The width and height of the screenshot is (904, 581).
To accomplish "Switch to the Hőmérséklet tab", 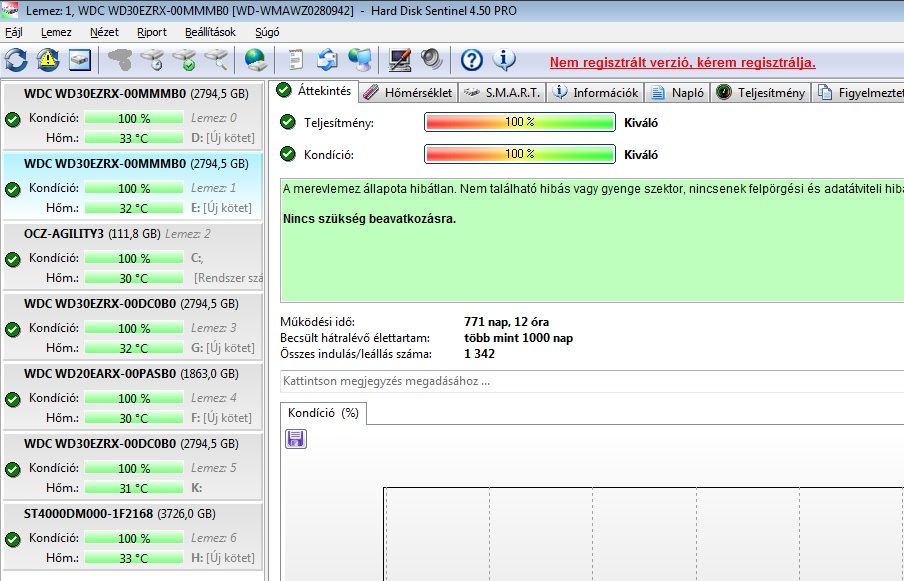I will coord(408,92).
